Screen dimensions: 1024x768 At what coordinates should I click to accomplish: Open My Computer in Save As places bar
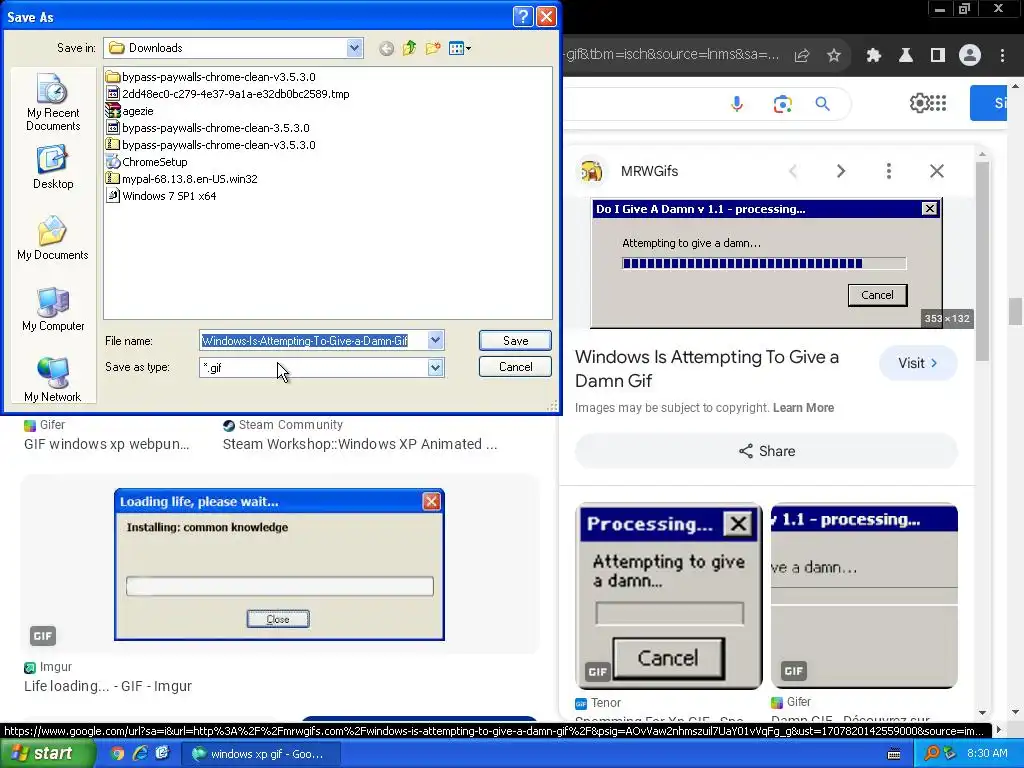[53, 310]
